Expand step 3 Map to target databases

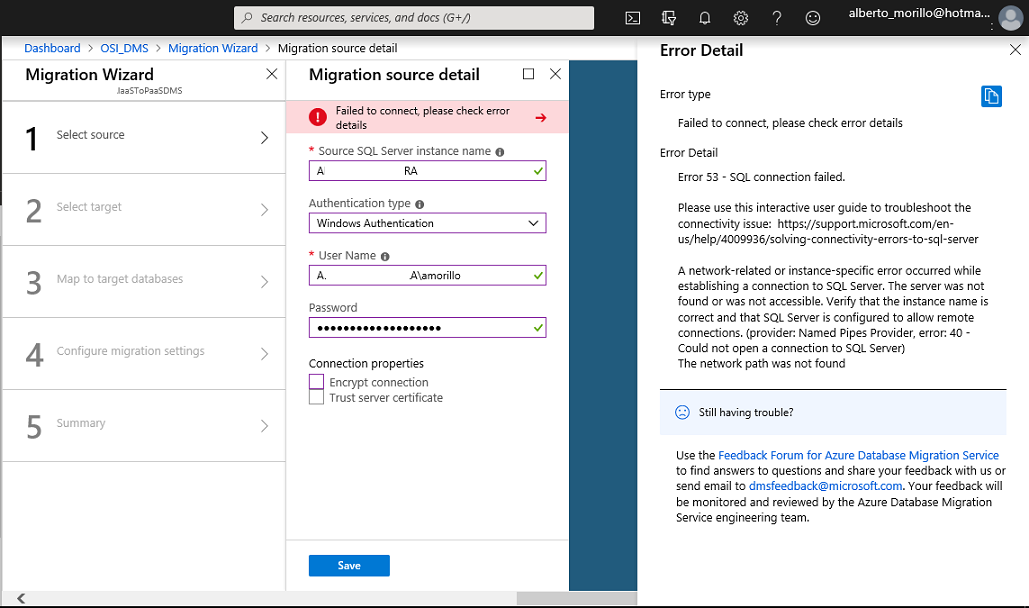(x=144, y=282)
